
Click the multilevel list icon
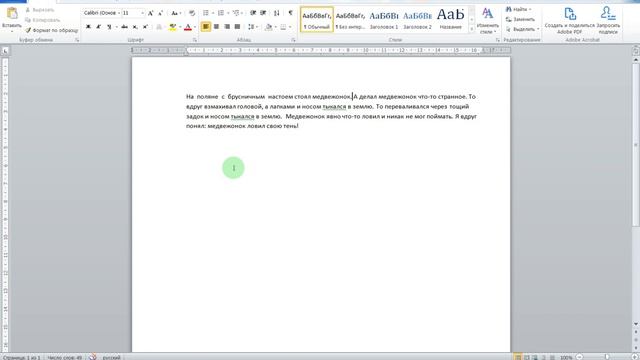(236, 13)
